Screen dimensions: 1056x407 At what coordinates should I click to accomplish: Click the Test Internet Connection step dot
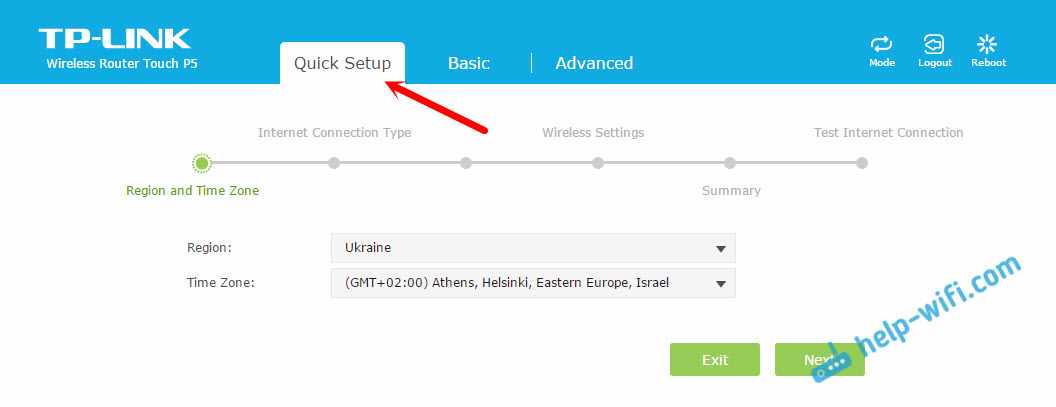862,163
